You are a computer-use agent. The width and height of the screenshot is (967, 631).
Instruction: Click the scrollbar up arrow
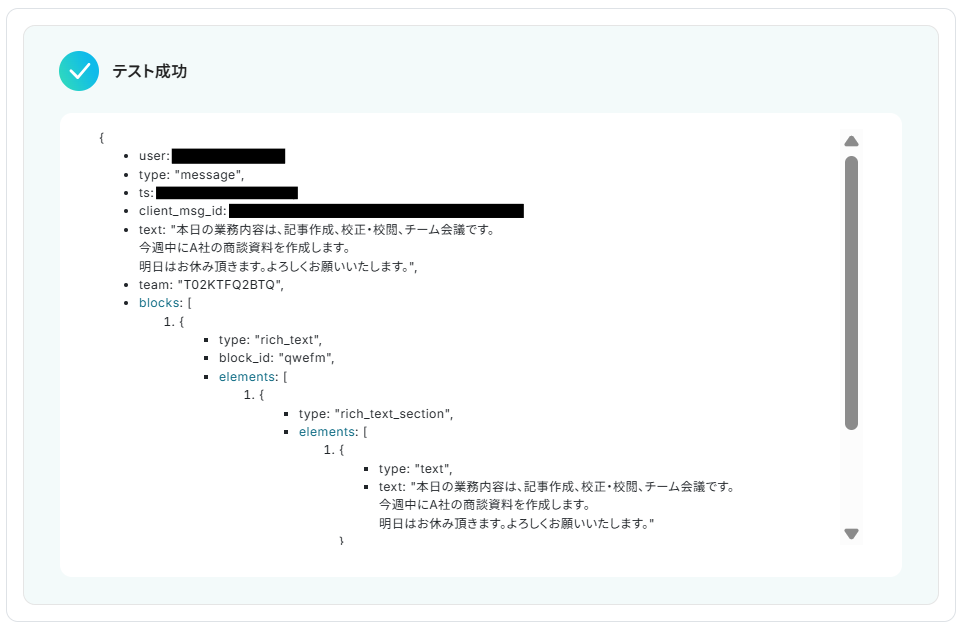tap(851, 141)
